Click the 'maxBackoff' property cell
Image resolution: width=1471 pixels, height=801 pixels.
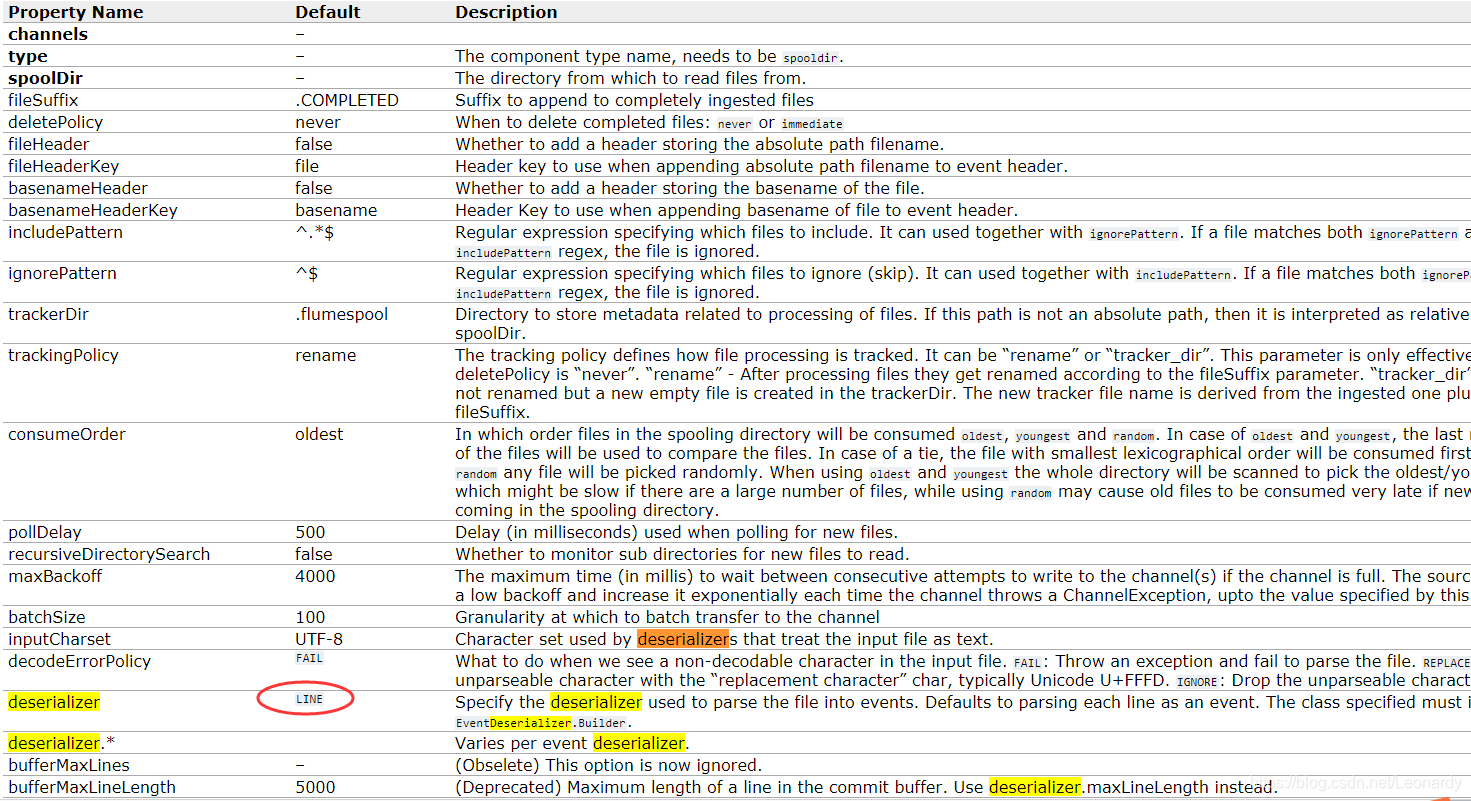coord(55,576)
